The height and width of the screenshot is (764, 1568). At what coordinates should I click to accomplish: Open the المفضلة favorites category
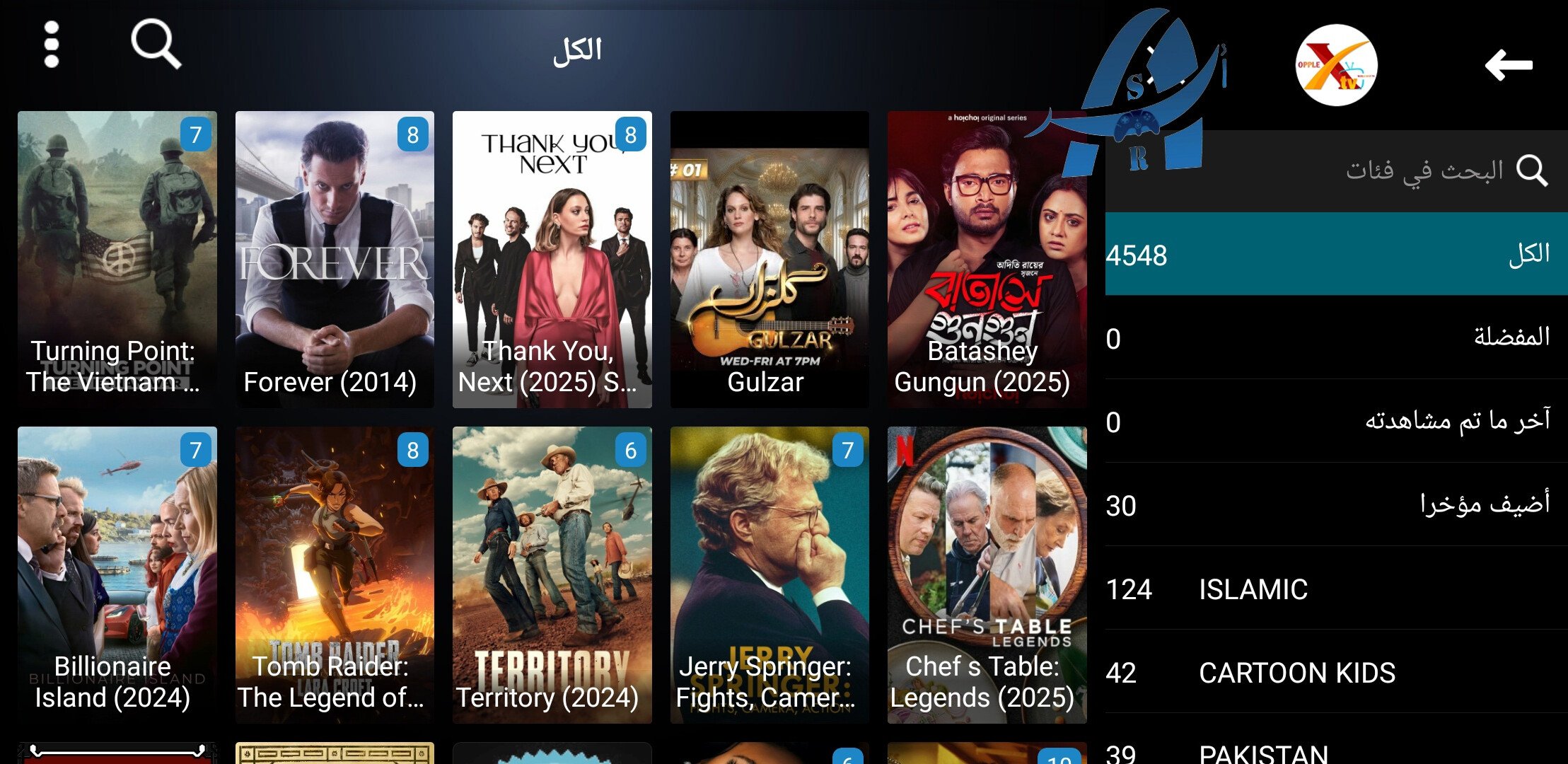click(1336, 337)
